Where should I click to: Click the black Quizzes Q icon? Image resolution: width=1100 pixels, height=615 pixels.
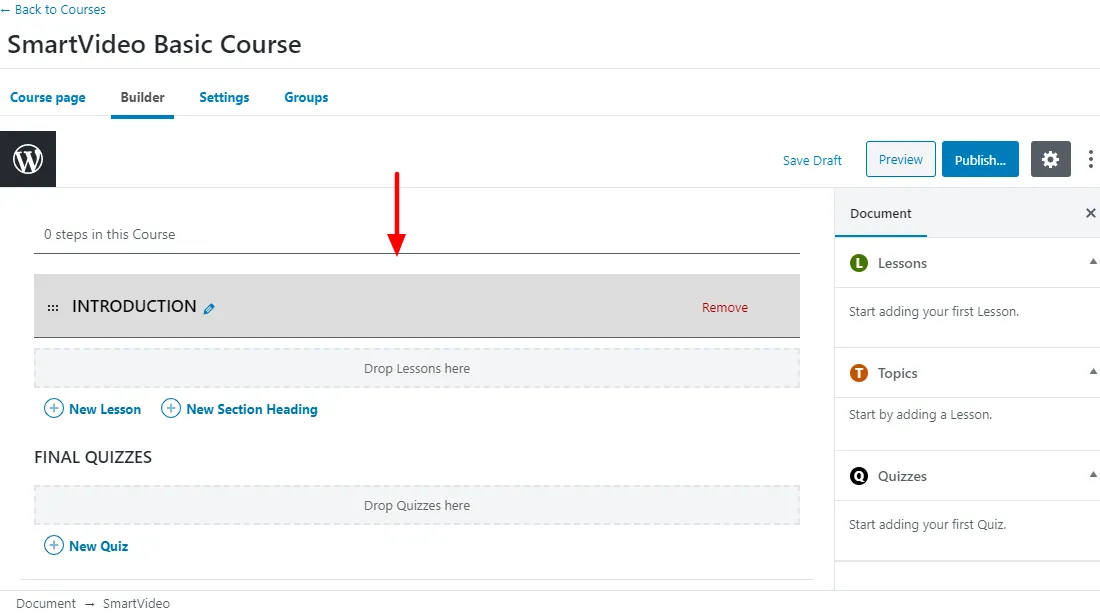coord(859,476)
